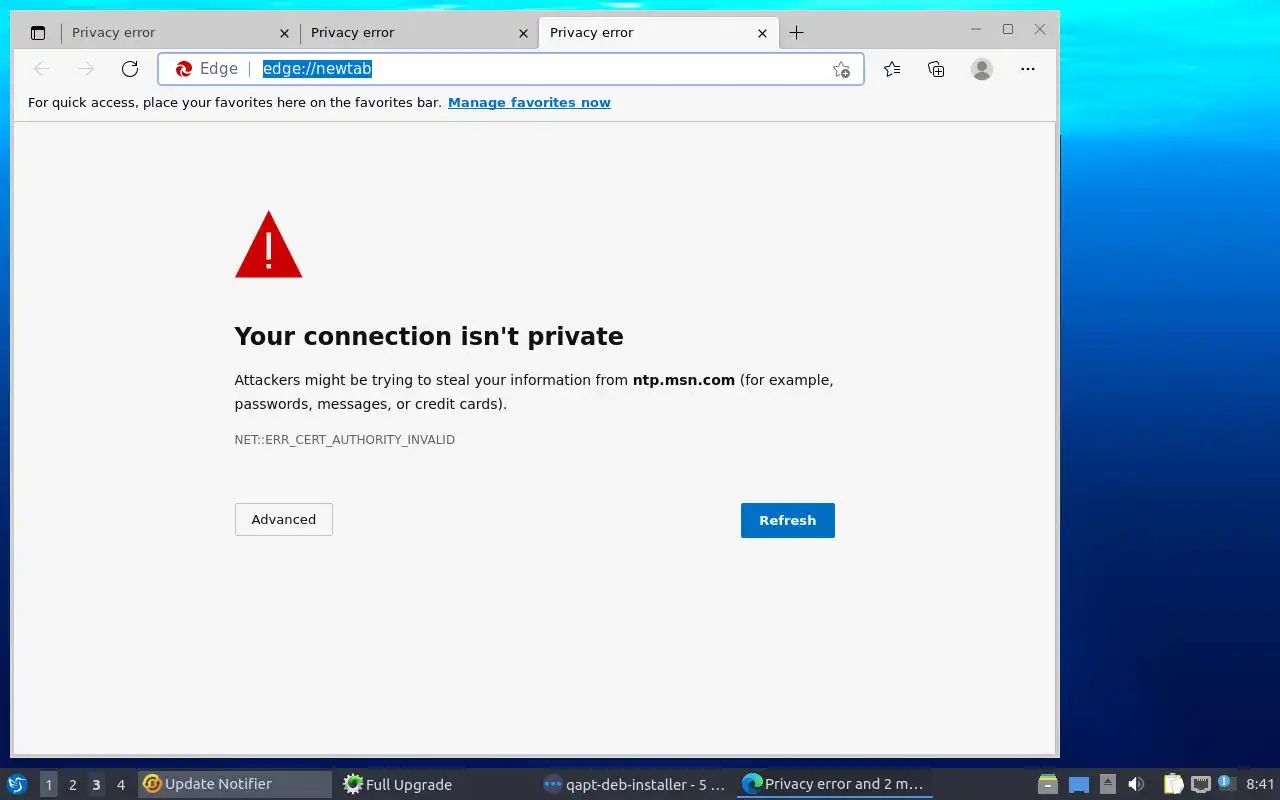Click the blue Refresh button
The image size is (1280, 800).
coord(788,520)
